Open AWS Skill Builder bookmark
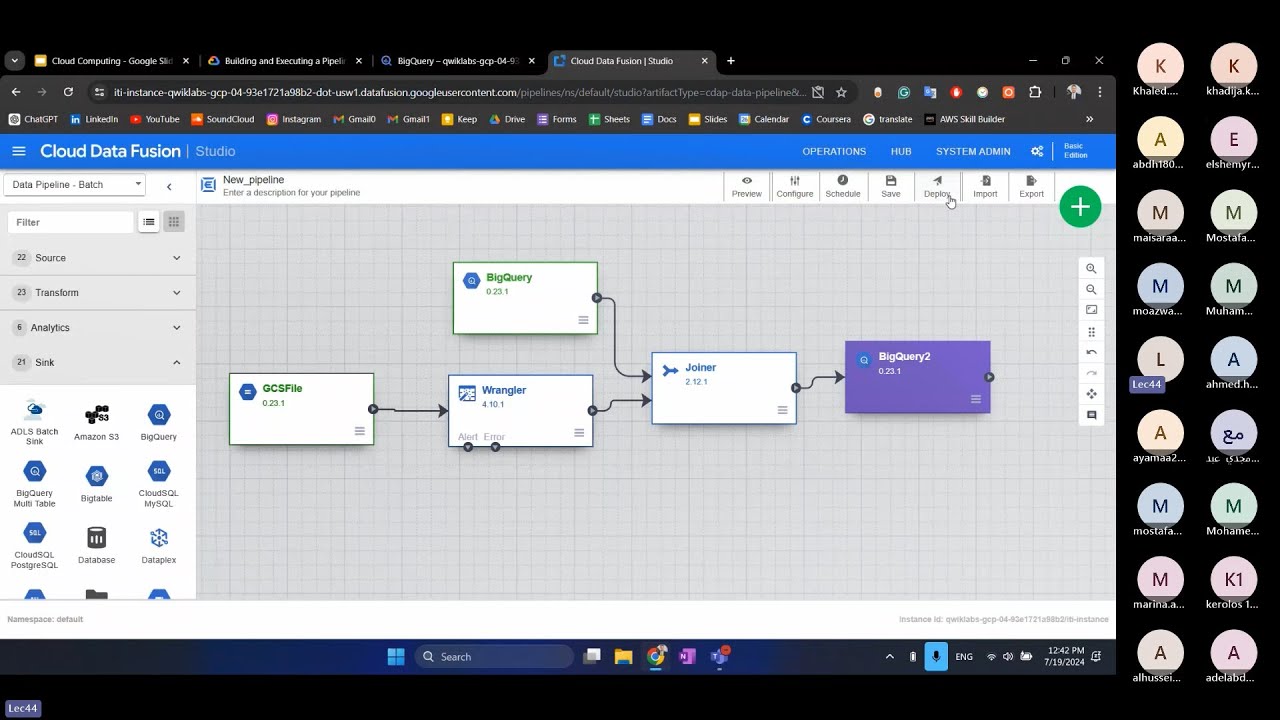 tap(965, 119)
